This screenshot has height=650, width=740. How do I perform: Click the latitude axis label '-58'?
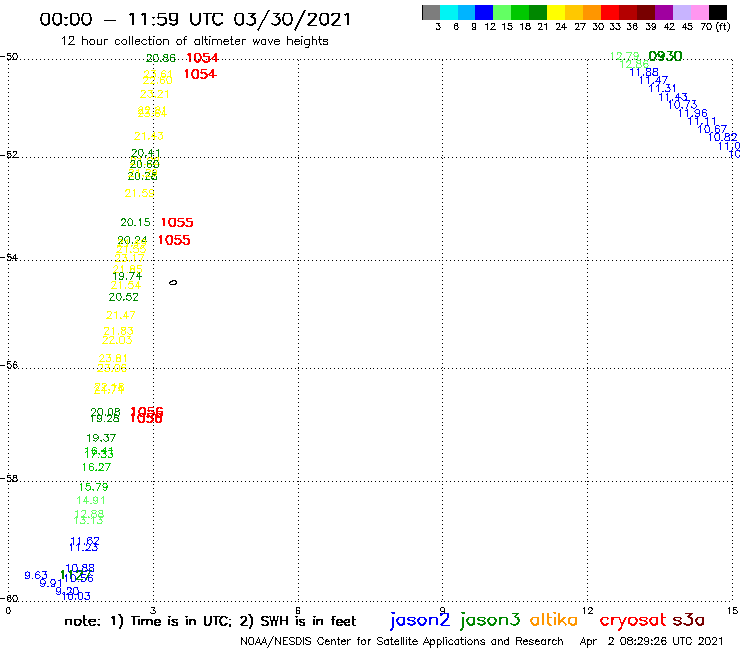[9, 478]
